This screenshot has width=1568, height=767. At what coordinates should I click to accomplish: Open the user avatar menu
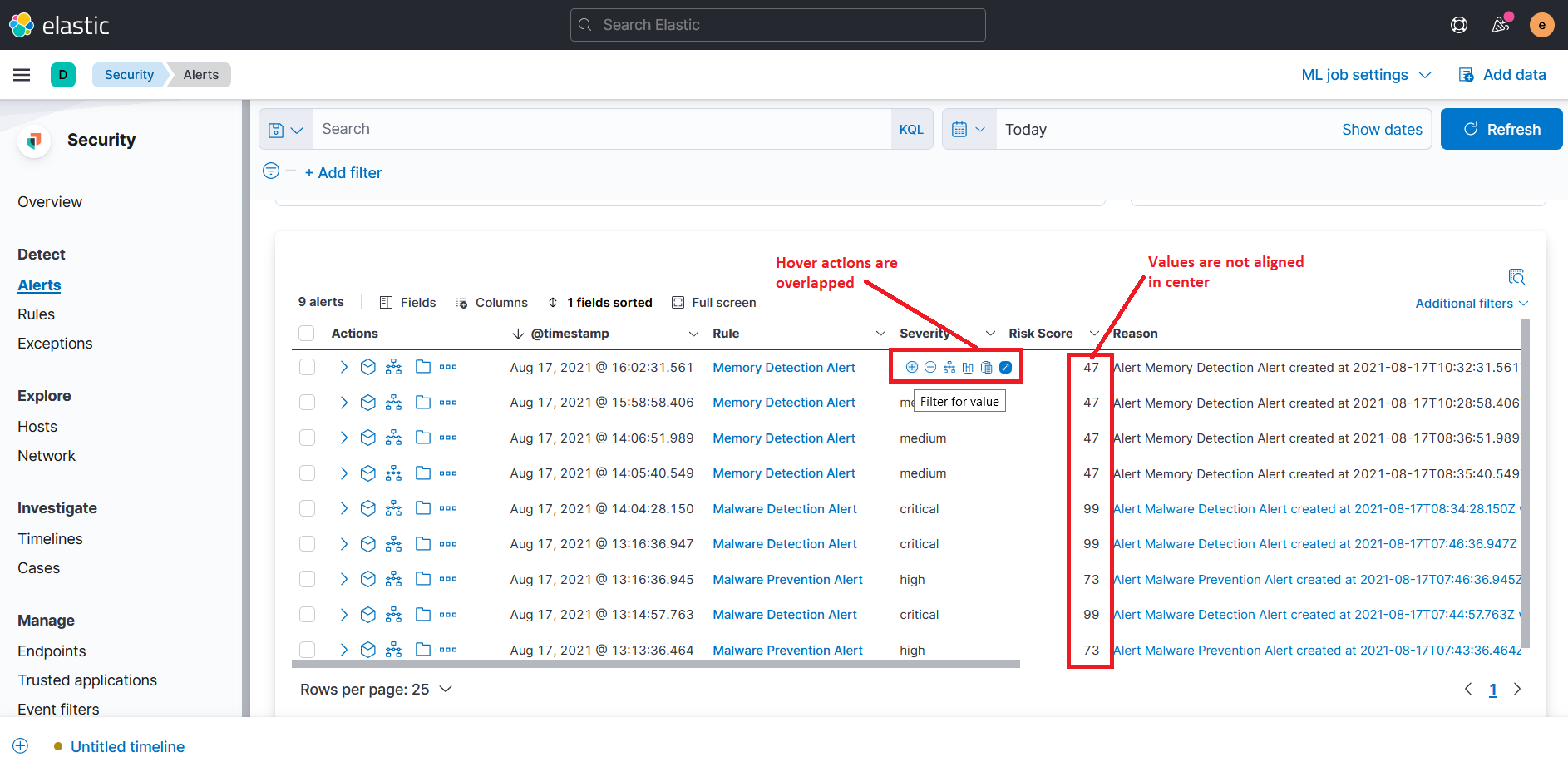click(1542, 25)
